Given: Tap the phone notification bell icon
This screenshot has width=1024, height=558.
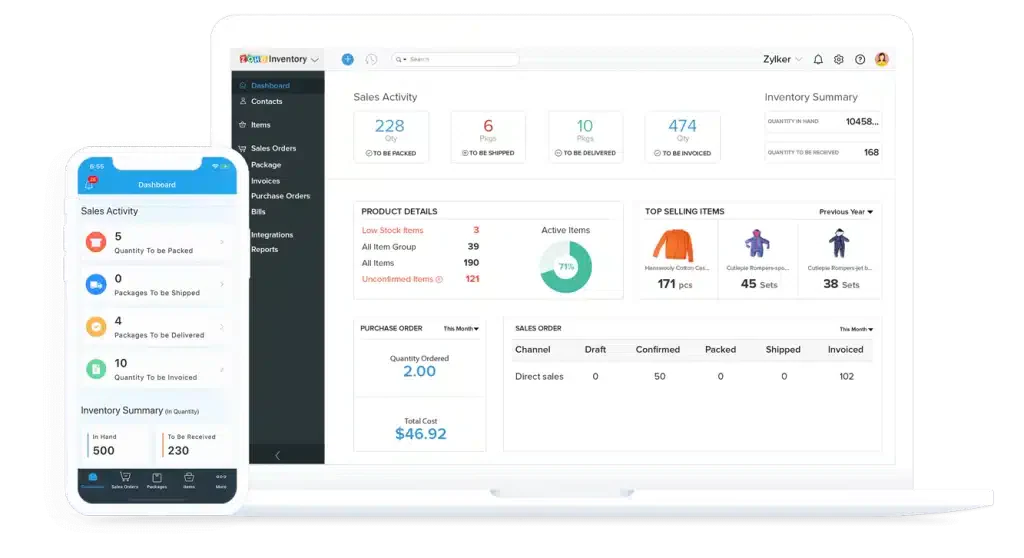Looking at the screenshot, I should click(x=90, y=184).
